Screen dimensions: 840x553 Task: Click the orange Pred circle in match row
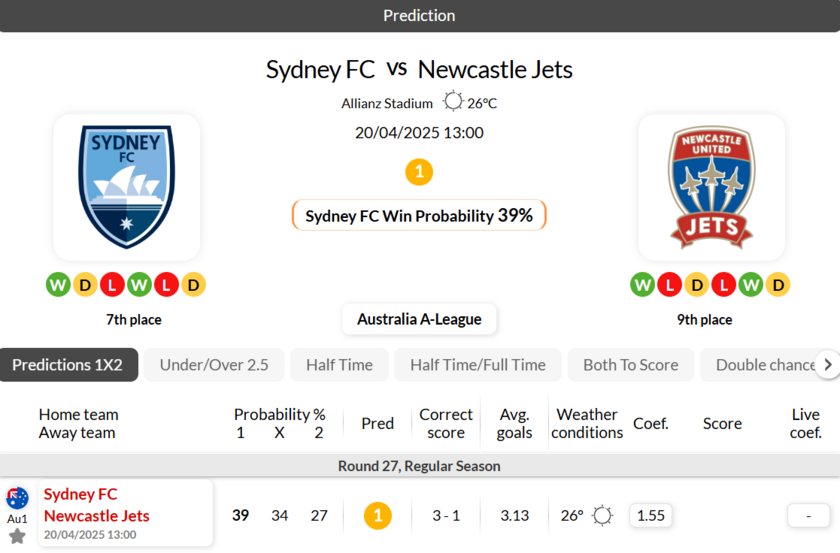click(377, 516)
